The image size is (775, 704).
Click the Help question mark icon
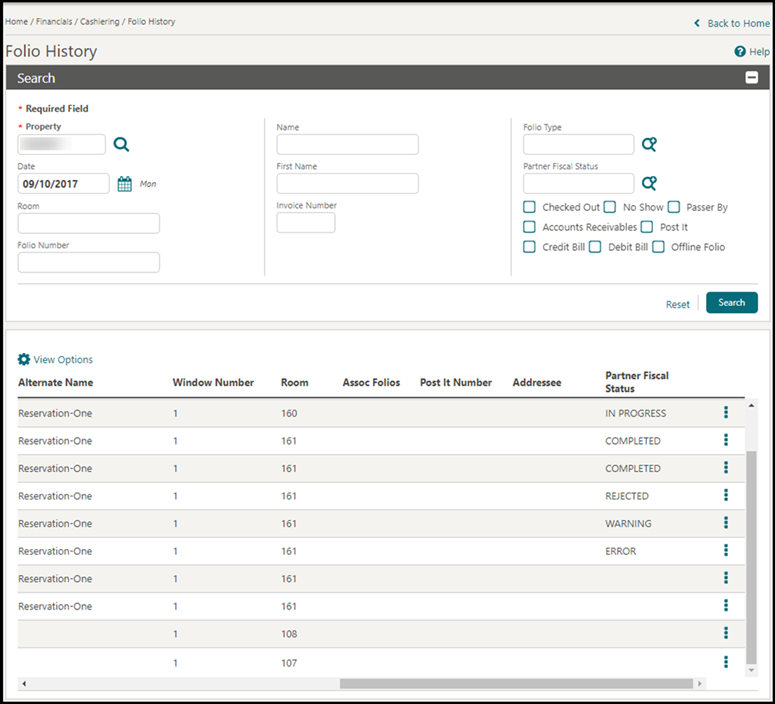pyautogui.click(x=739, y=51)
